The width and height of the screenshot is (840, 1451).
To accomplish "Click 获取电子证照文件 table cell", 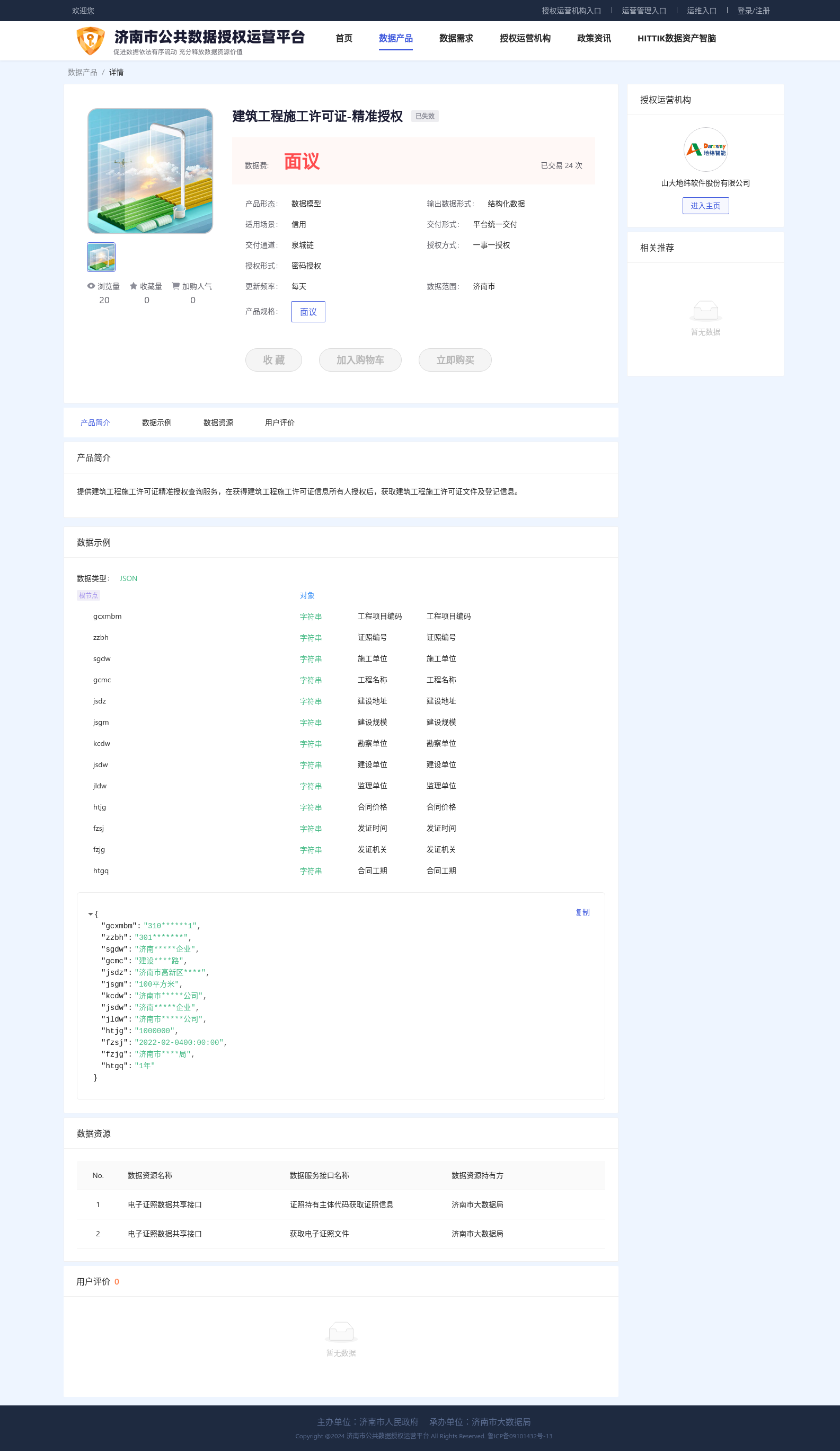I will click(319, 1233).
